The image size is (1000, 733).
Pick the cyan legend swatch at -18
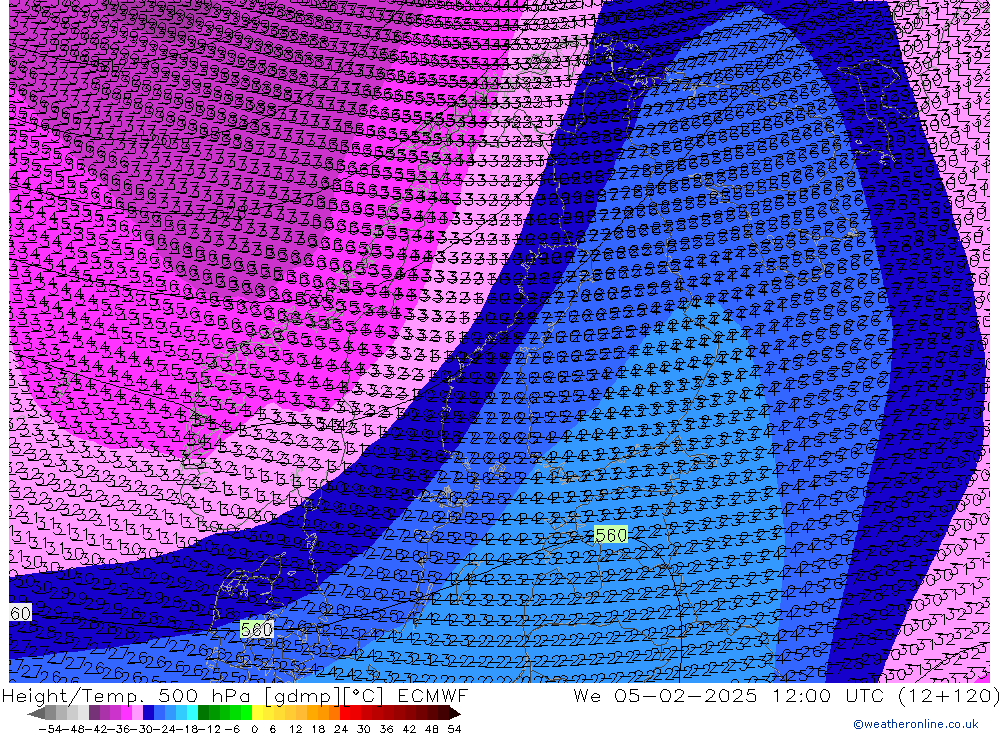point(192,713)
